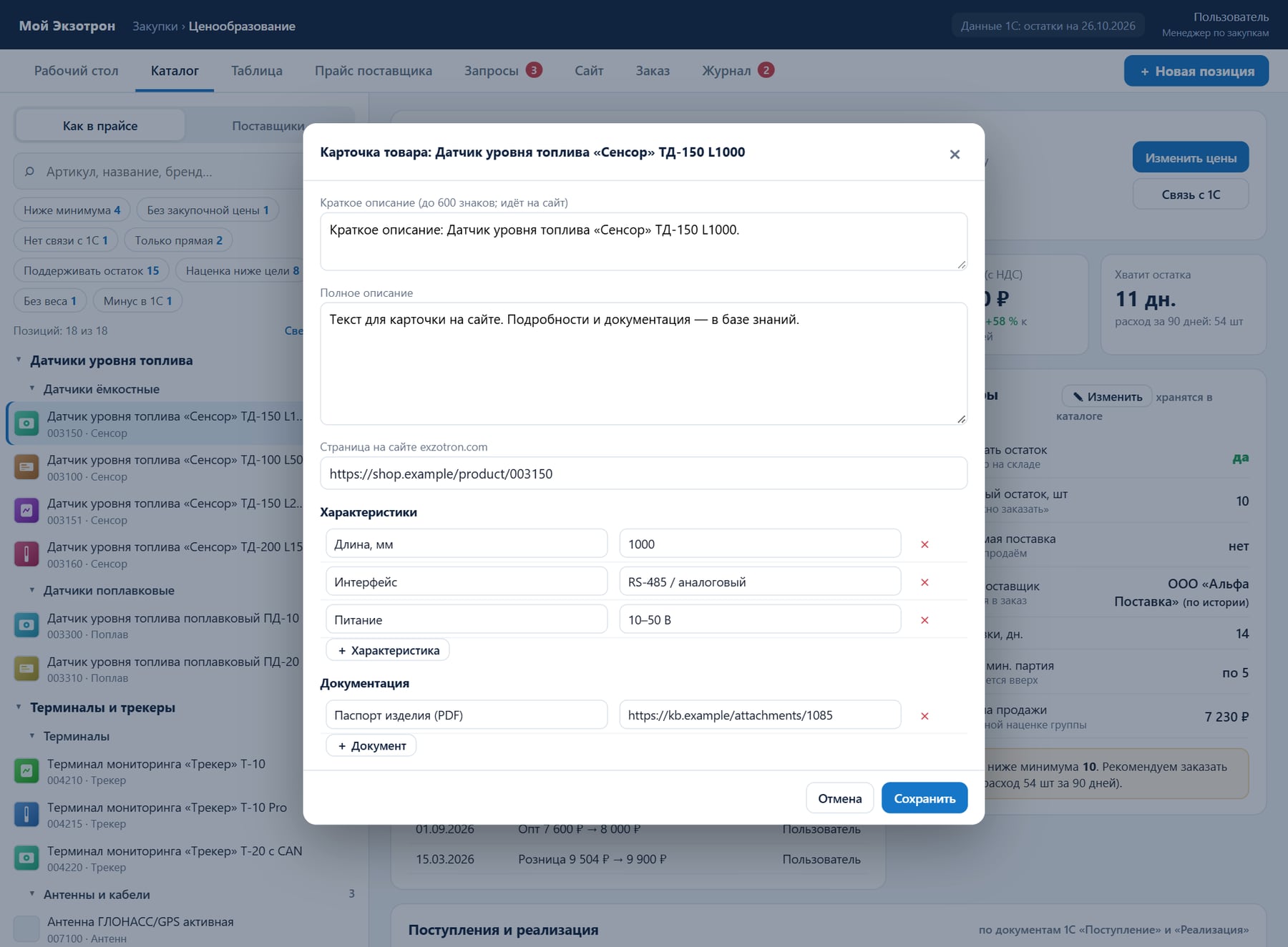Collapse the 'Терминалы и трекеры' group
Image resolution: width=1288 pixels, height=947 pixels.
[x=19, y=707]
